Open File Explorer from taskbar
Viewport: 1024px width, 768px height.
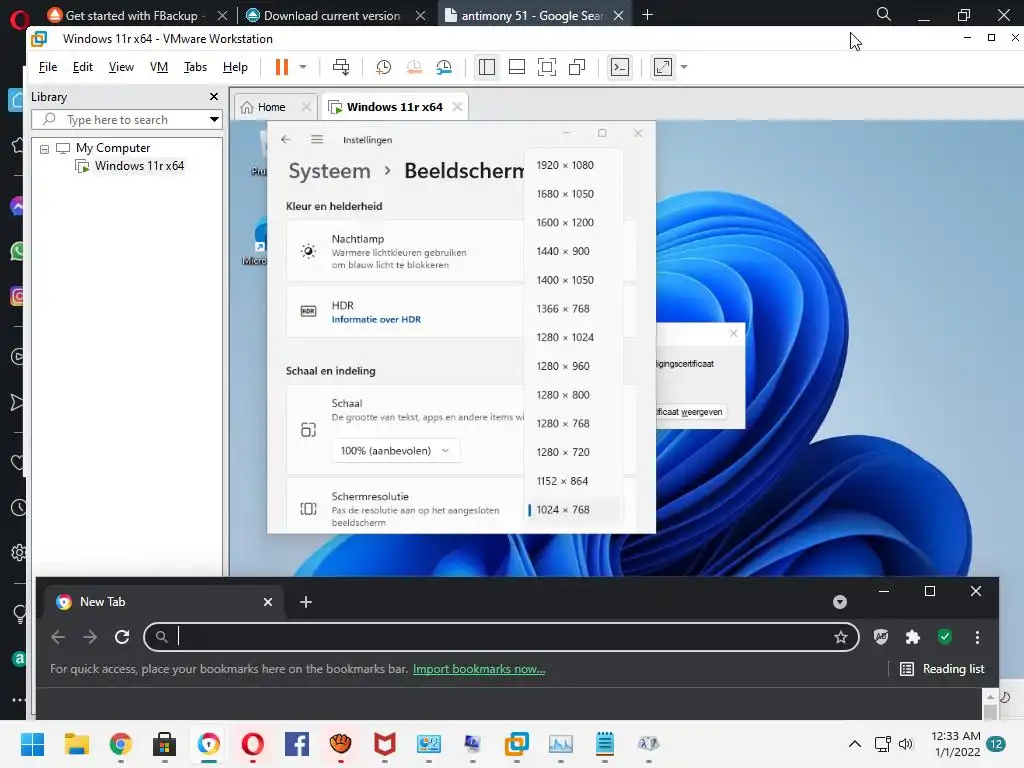(76, 744)
